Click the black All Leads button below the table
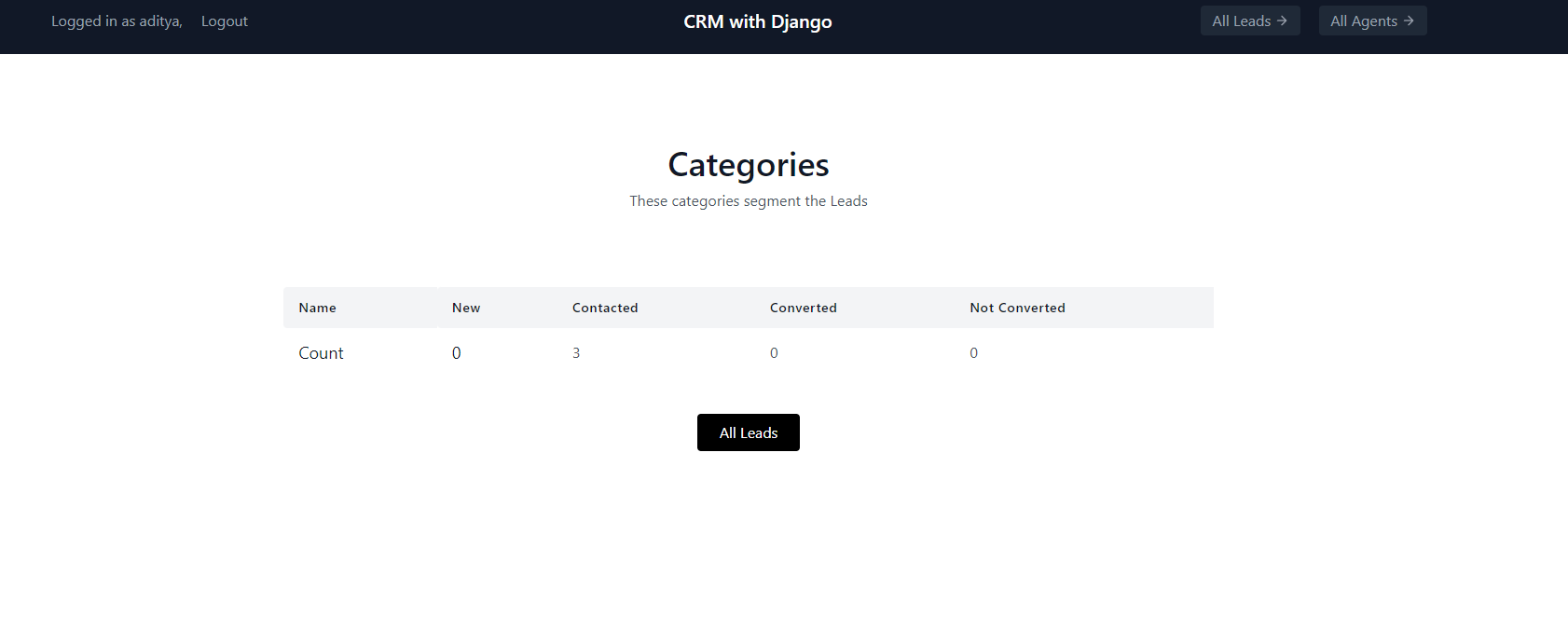Viewport: 1568px width, 631px height. (x=748, y=432)
